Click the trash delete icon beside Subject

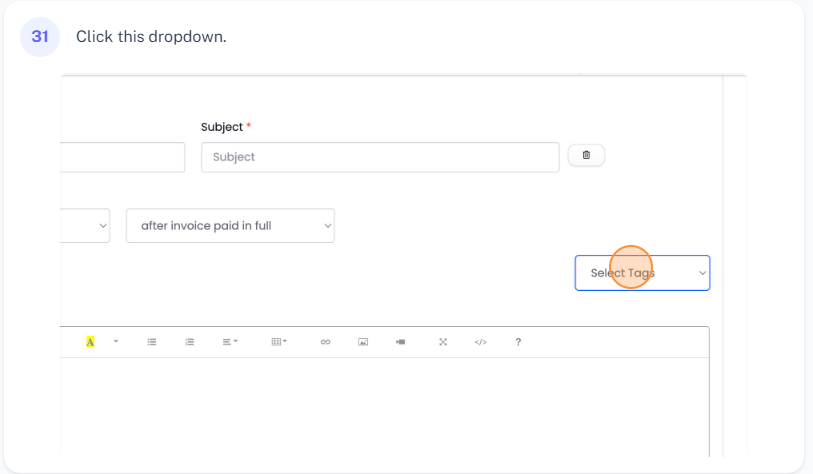586,155
